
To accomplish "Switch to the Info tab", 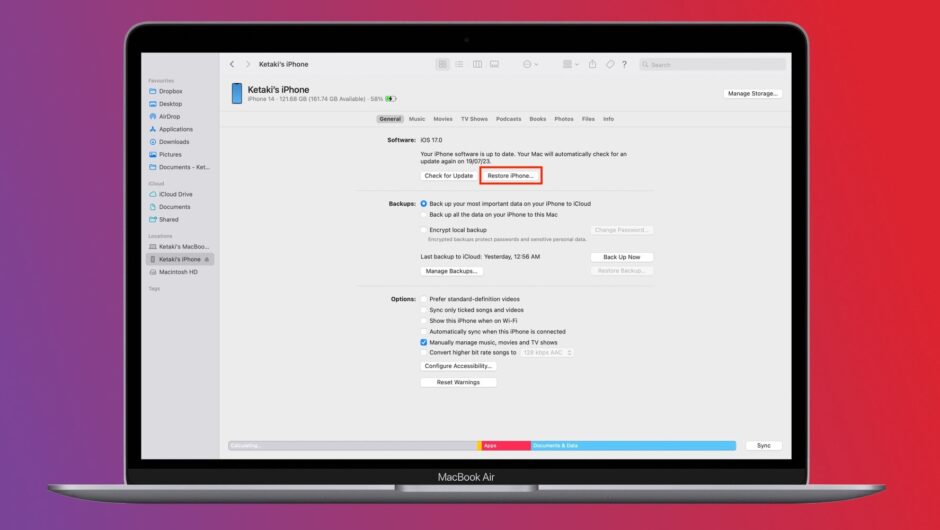I will click(608, 119).
